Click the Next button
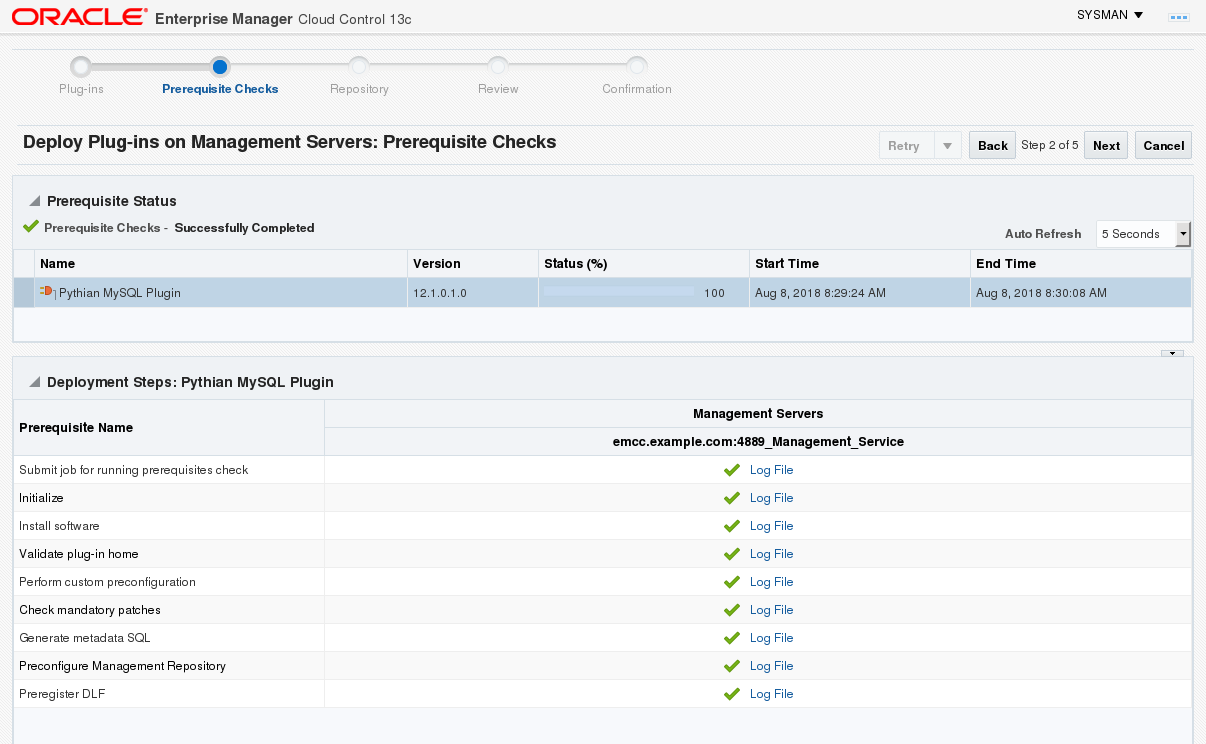The image size is (1206, 744). pos(1106,146)
